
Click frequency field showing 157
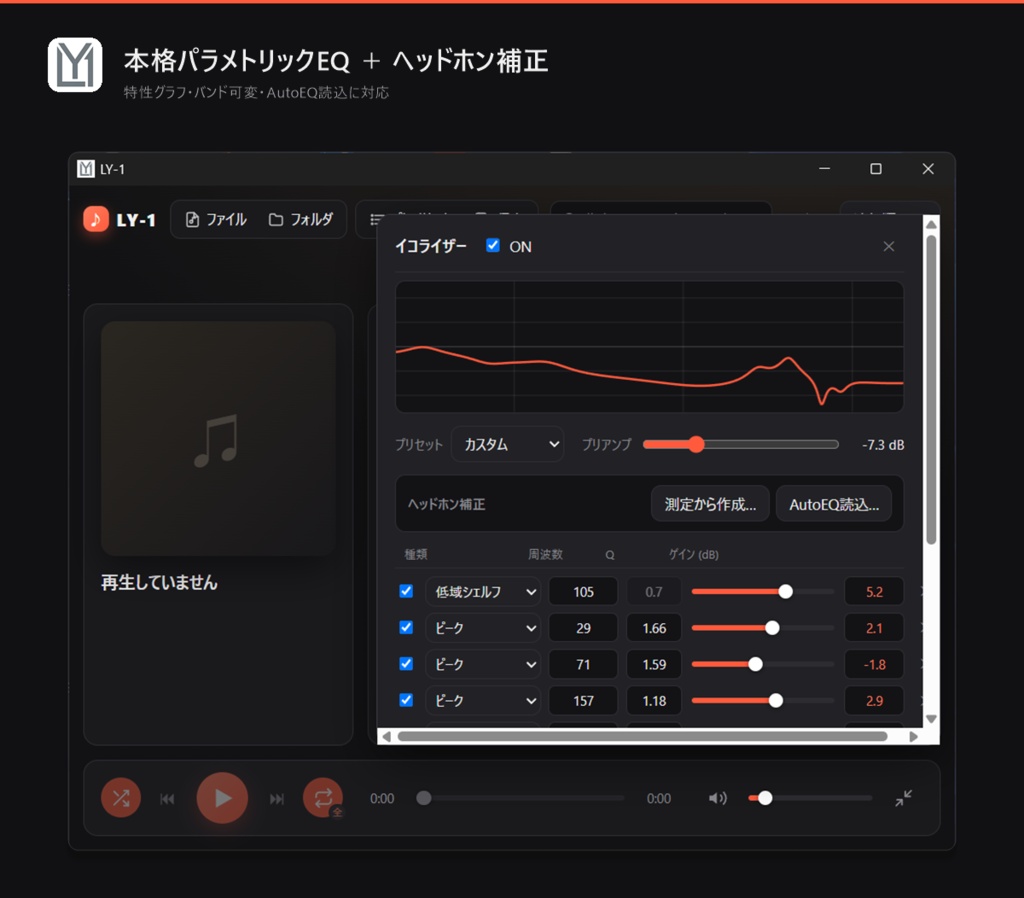583,701
